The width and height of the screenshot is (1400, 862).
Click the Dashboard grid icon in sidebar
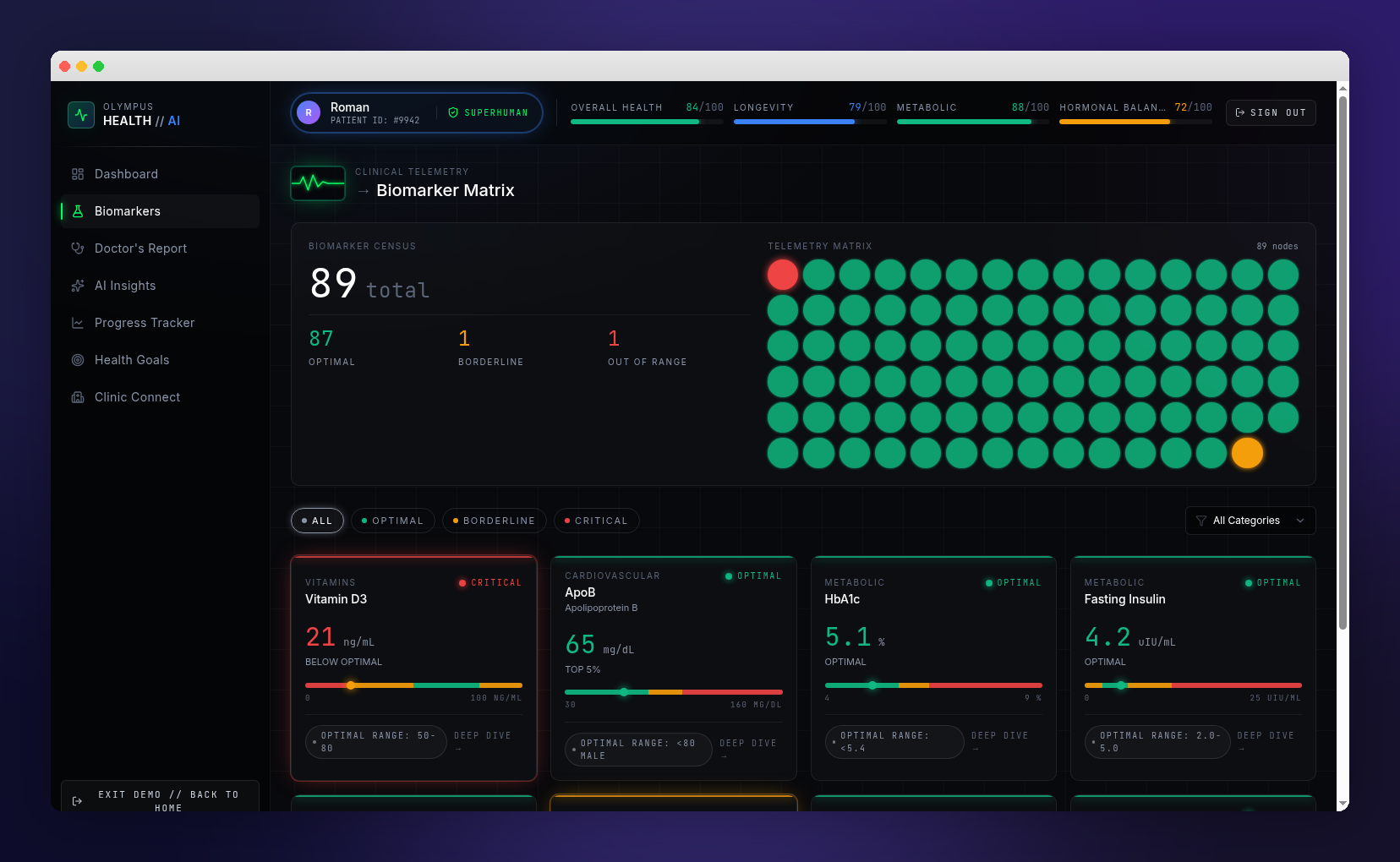click(78, 174)
